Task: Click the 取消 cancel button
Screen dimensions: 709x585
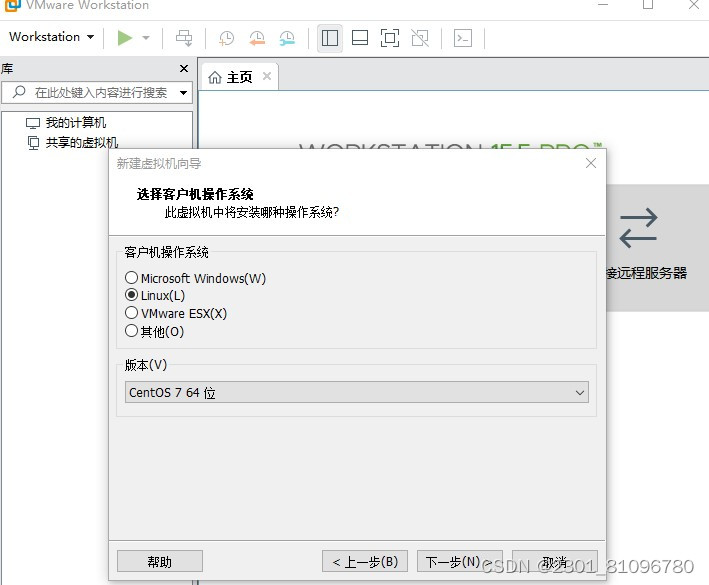Action: point(554,561)
